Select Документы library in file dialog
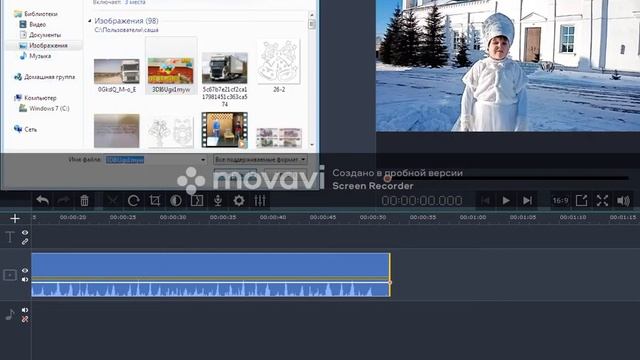This screenshot has height=360, width=640. coord(45,35)
